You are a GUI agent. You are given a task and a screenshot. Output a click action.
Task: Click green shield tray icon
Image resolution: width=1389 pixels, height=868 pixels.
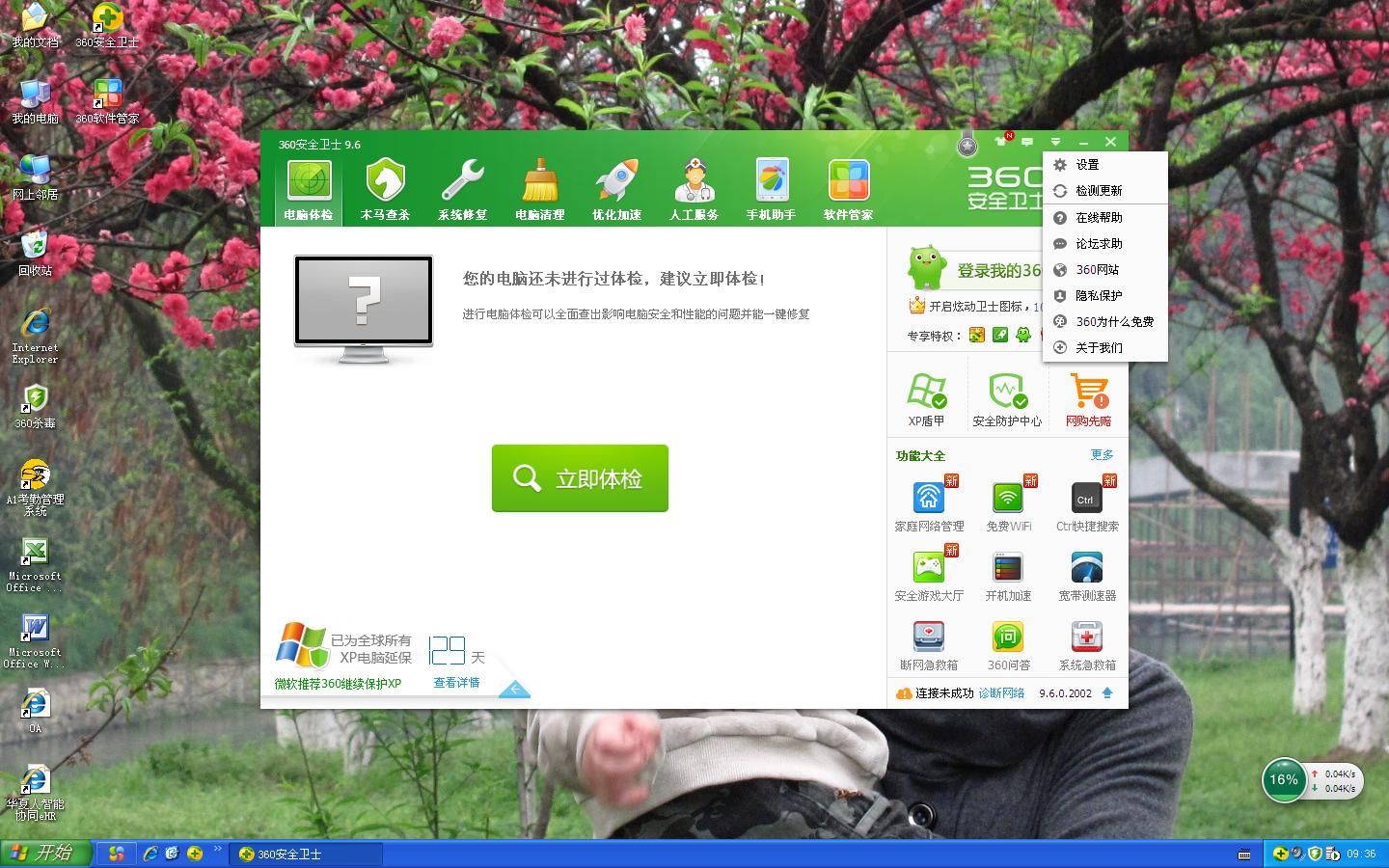pos(1315,854)
